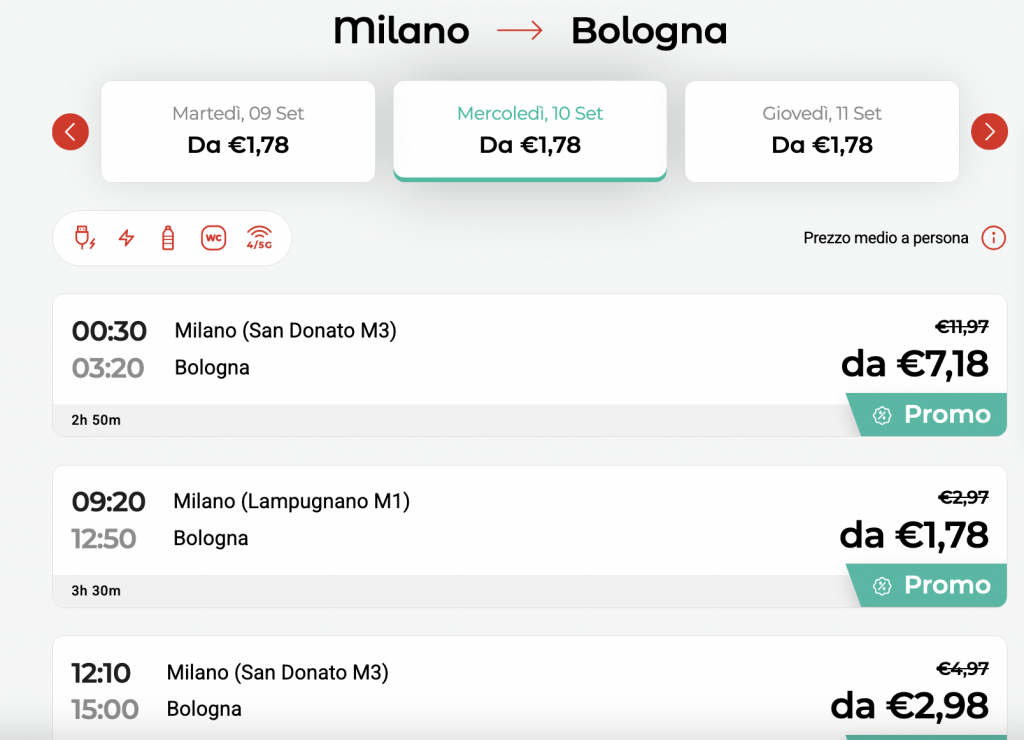
Task: Click the da €1,78 price of 09:20 trip
Action: [x=914, y=535]
